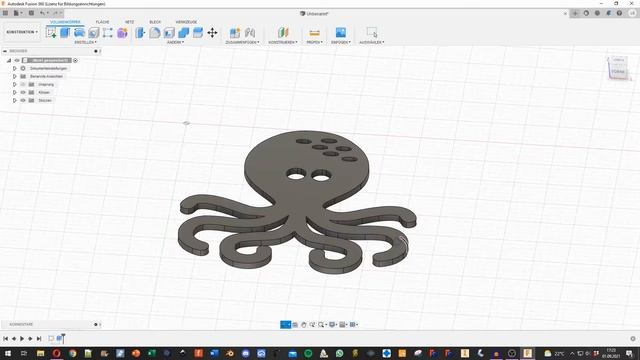Image resolution: width=640 pixels, height=360 pixels.
Task: Select the New Component icon
Action: point(235,32)
